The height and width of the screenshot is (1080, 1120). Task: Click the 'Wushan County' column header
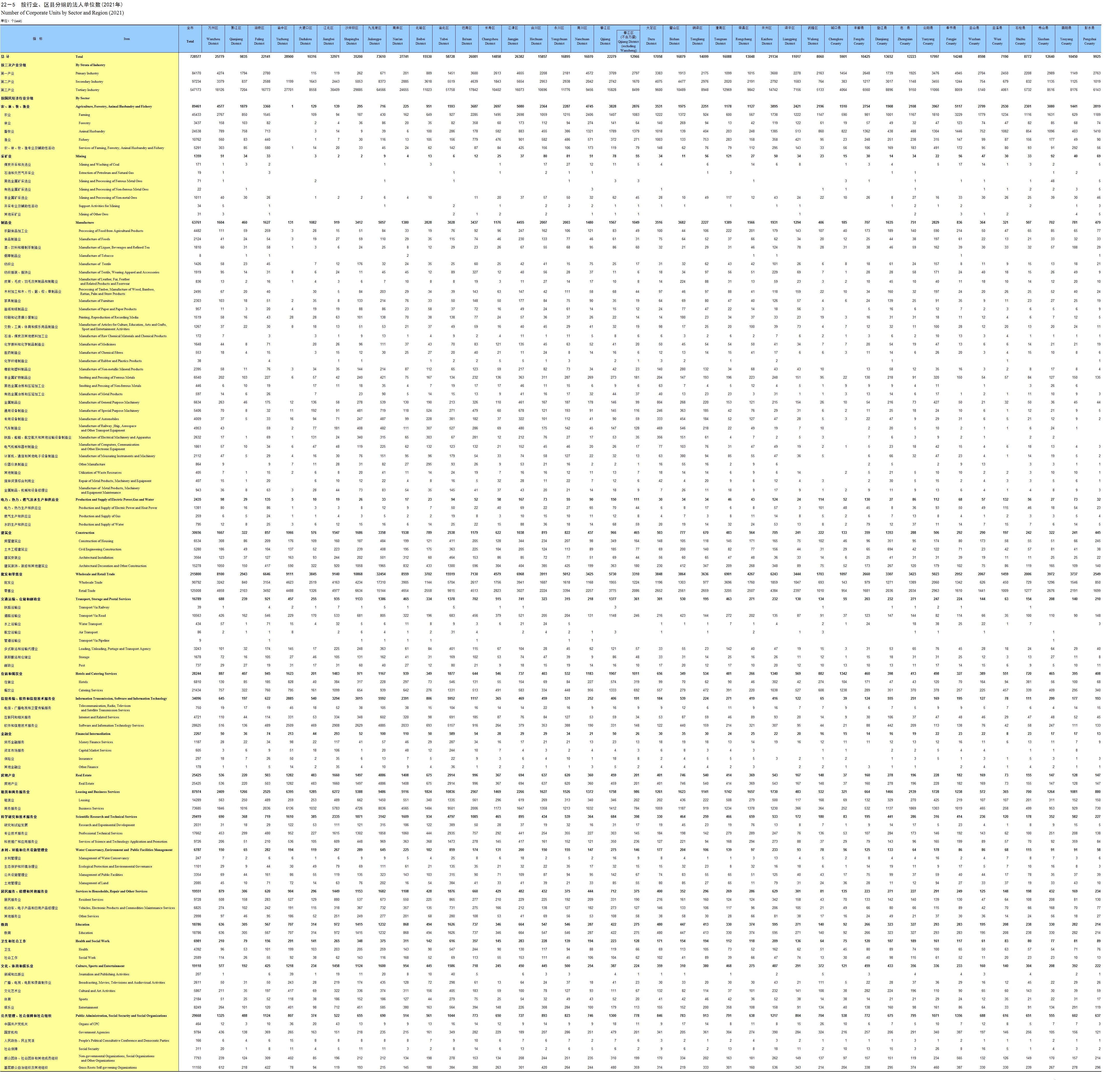(974, 41)
